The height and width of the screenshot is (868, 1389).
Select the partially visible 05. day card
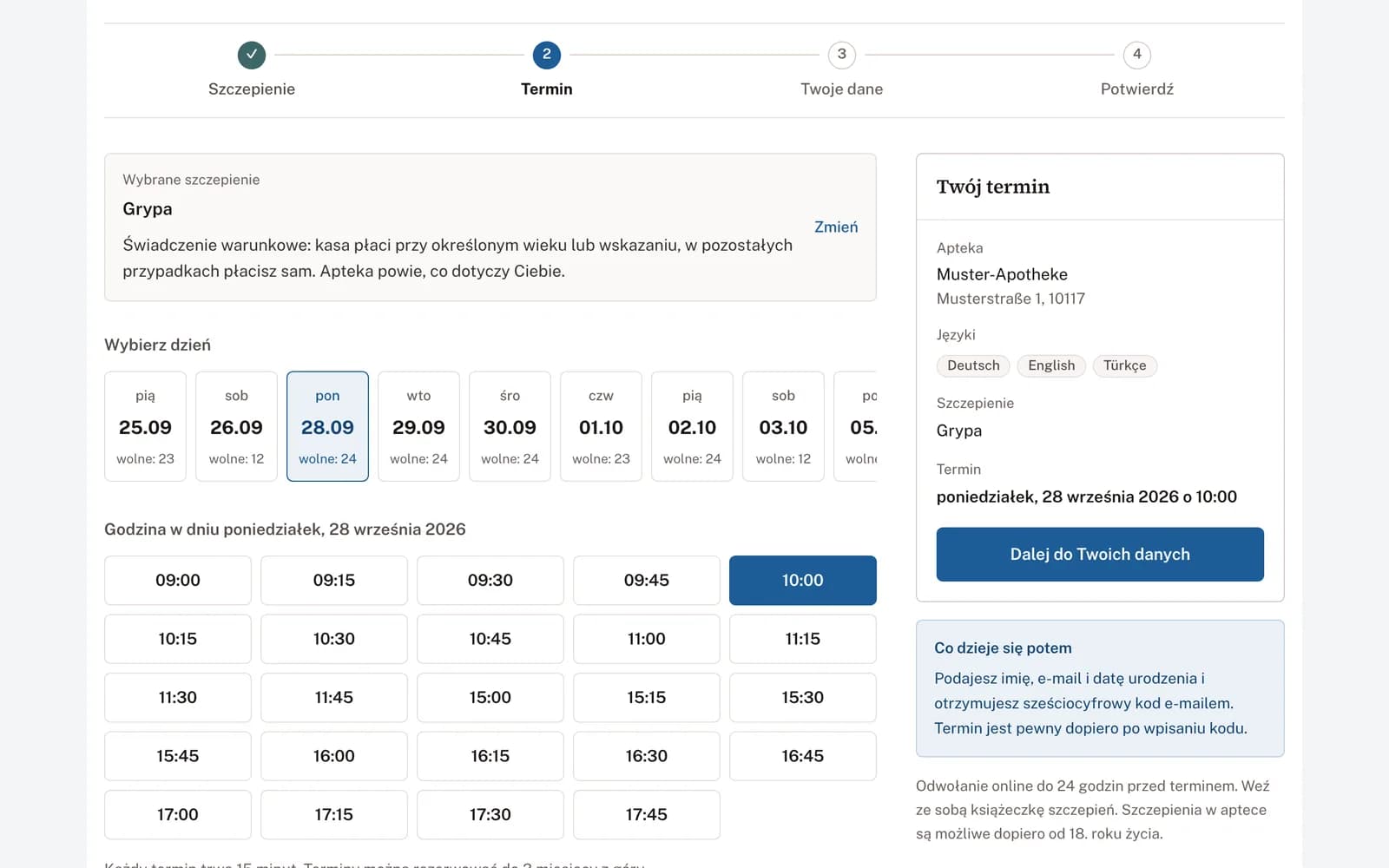pyautogui.click(x=856, y=426)
